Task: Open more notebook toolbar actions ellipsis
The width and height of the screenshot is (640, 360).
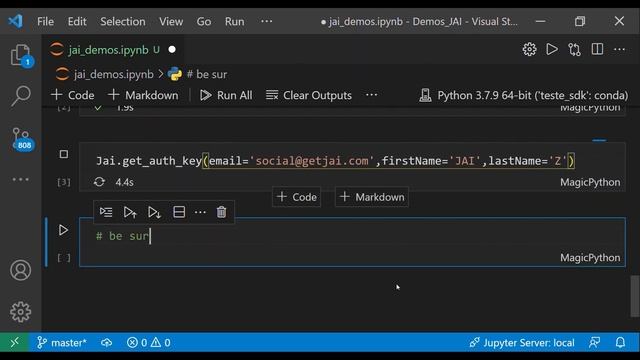Action: pyautogui.click(x=371, y=95)
